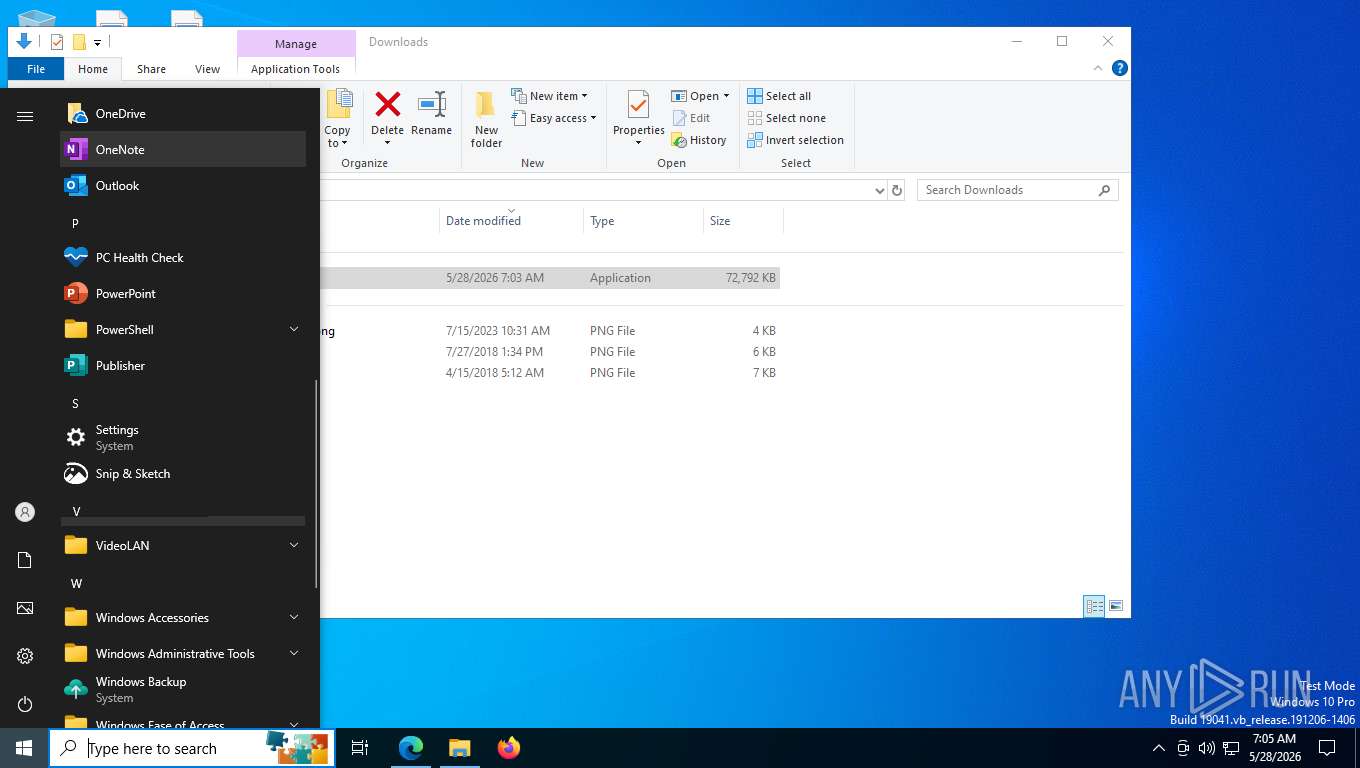Click Invert selection in ribbon
This screenshot has height=768, width=1360.
[795, 140]
